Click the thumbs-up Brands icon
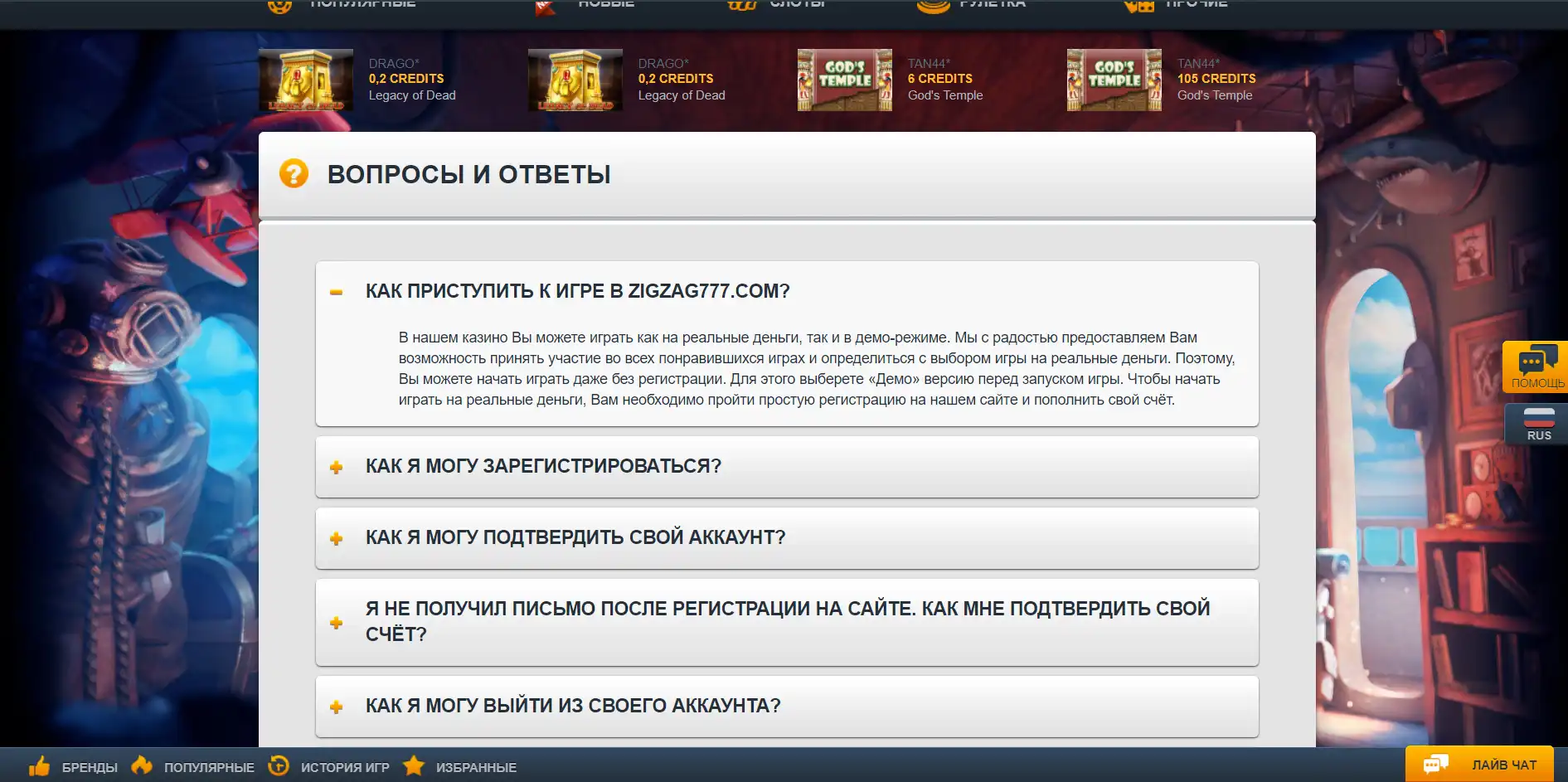 tap(39, 766)
